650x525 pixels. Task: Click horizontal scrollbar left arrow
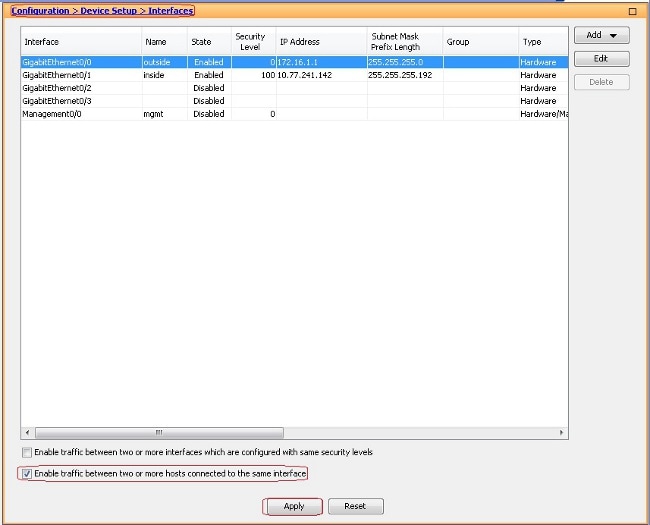(27, 433)
